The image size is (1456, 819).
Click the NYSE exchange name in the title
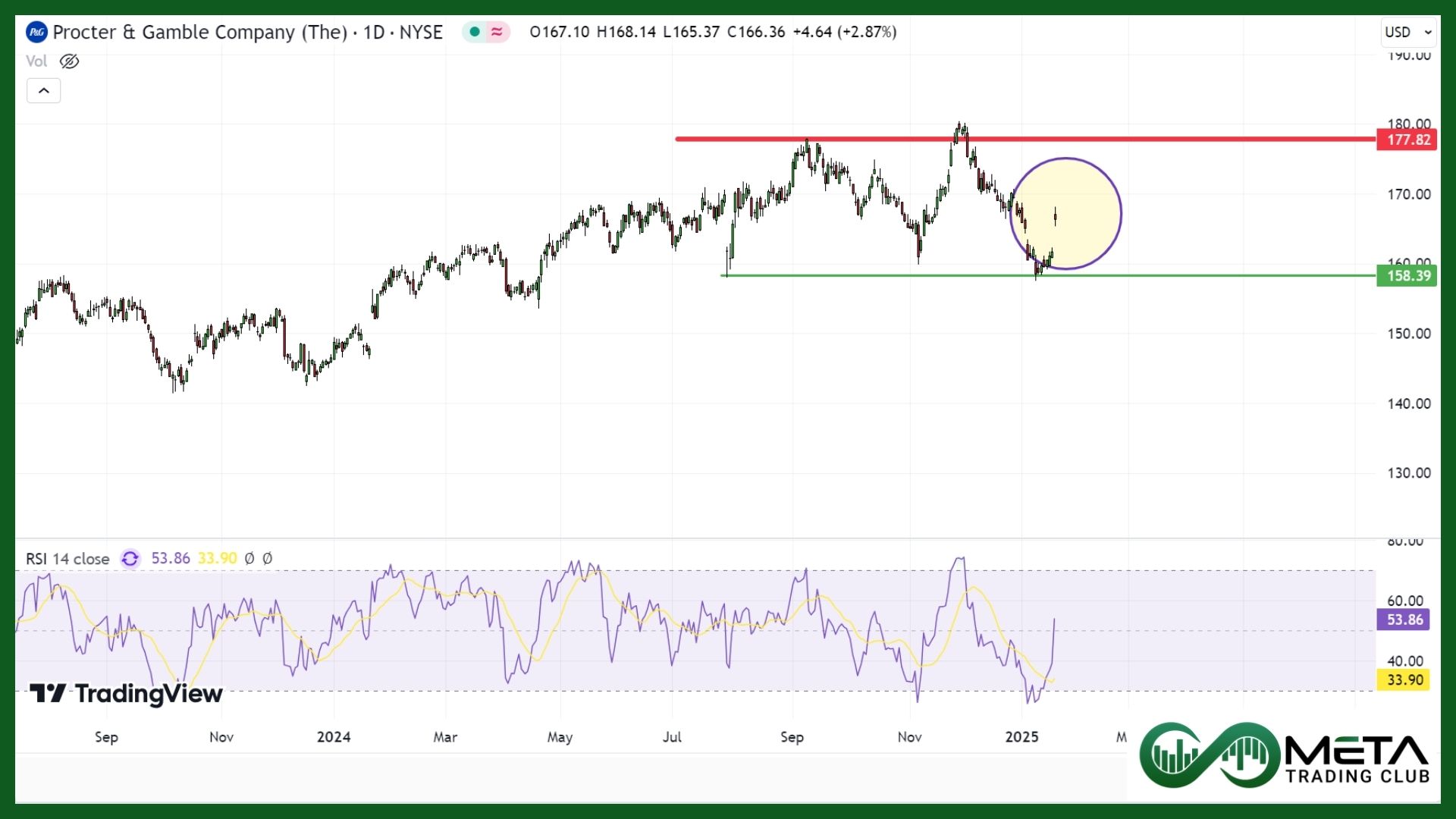click(421, 32)
